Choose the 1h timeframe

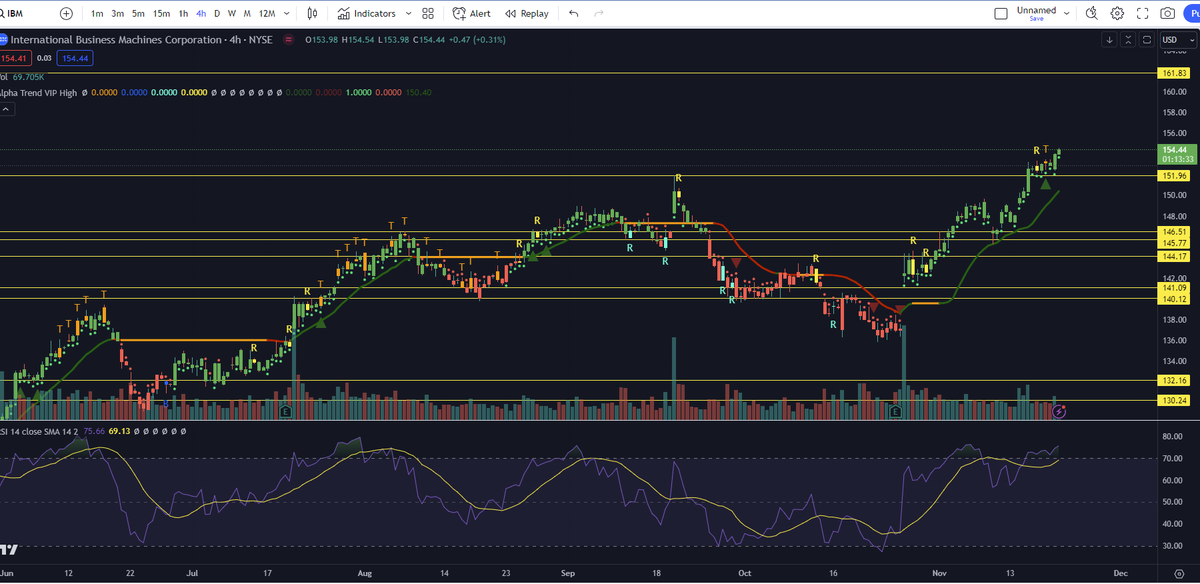pyautogui.click(x=183, y=14)
